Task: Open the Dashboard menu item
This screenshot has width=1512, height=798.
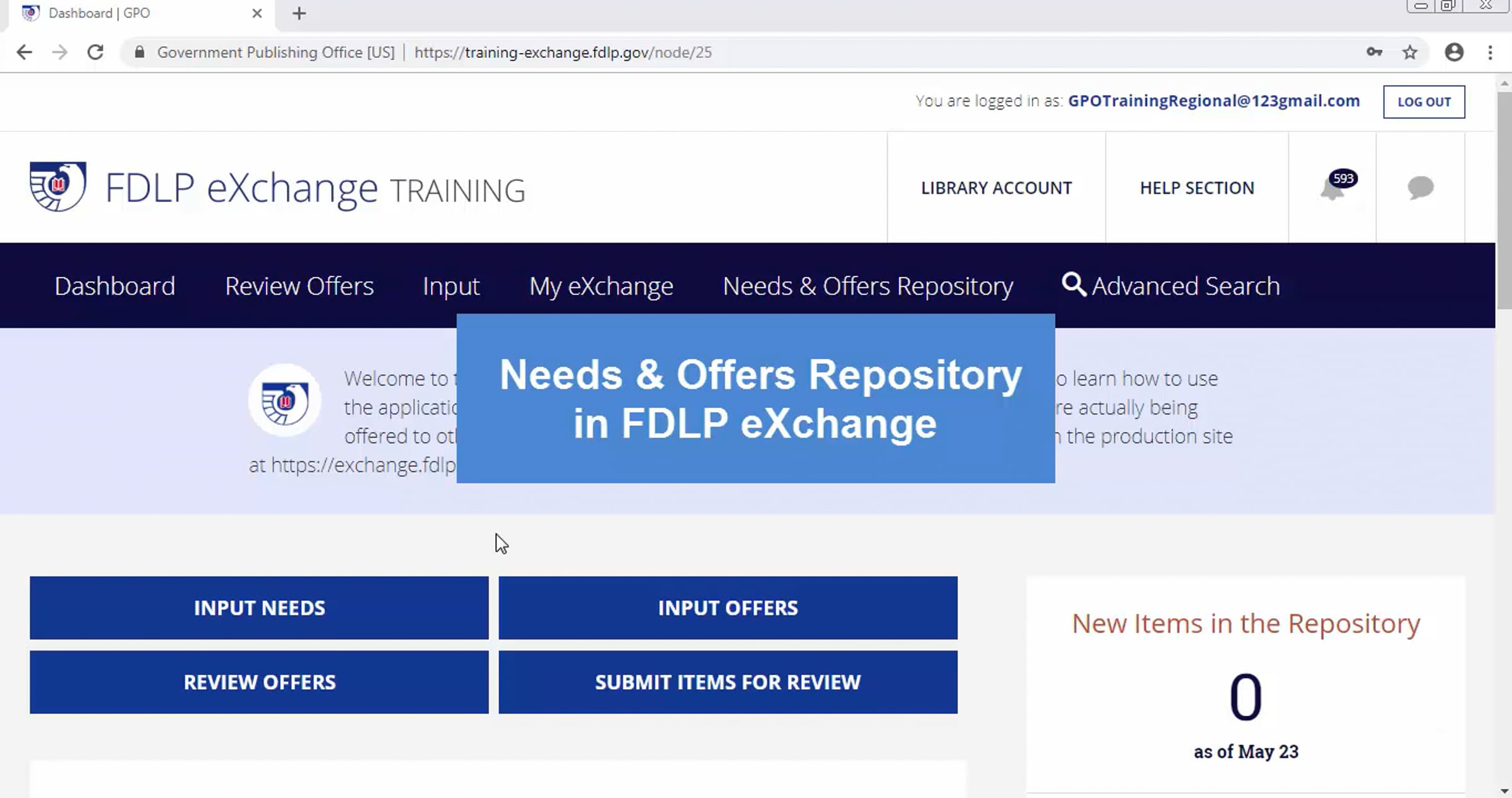Action: pos(115,286)
